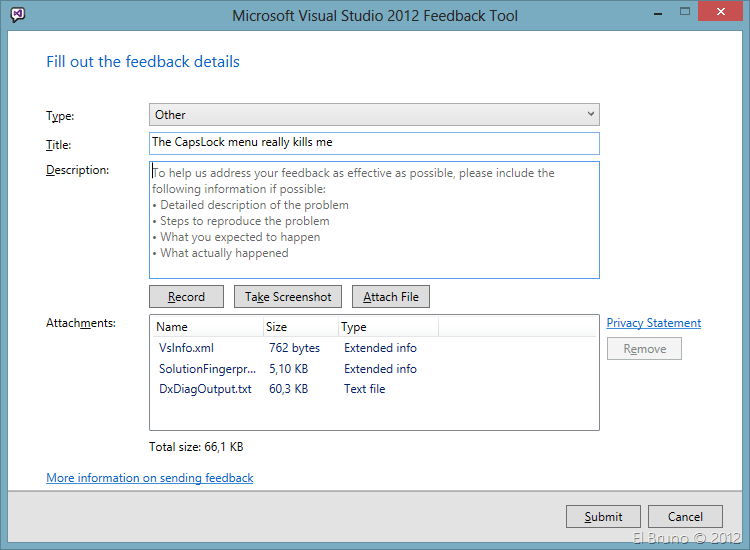Click the Remove attachment button
Screen dimensions: 750x550
click(x=644, y=349)
